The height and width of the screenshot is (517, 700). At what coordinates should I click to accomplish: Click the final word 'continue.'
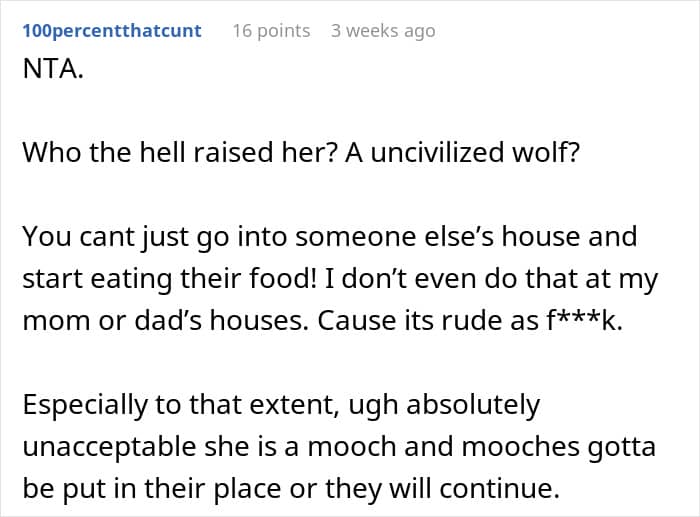pyautogui.click(x=500, y=489)
